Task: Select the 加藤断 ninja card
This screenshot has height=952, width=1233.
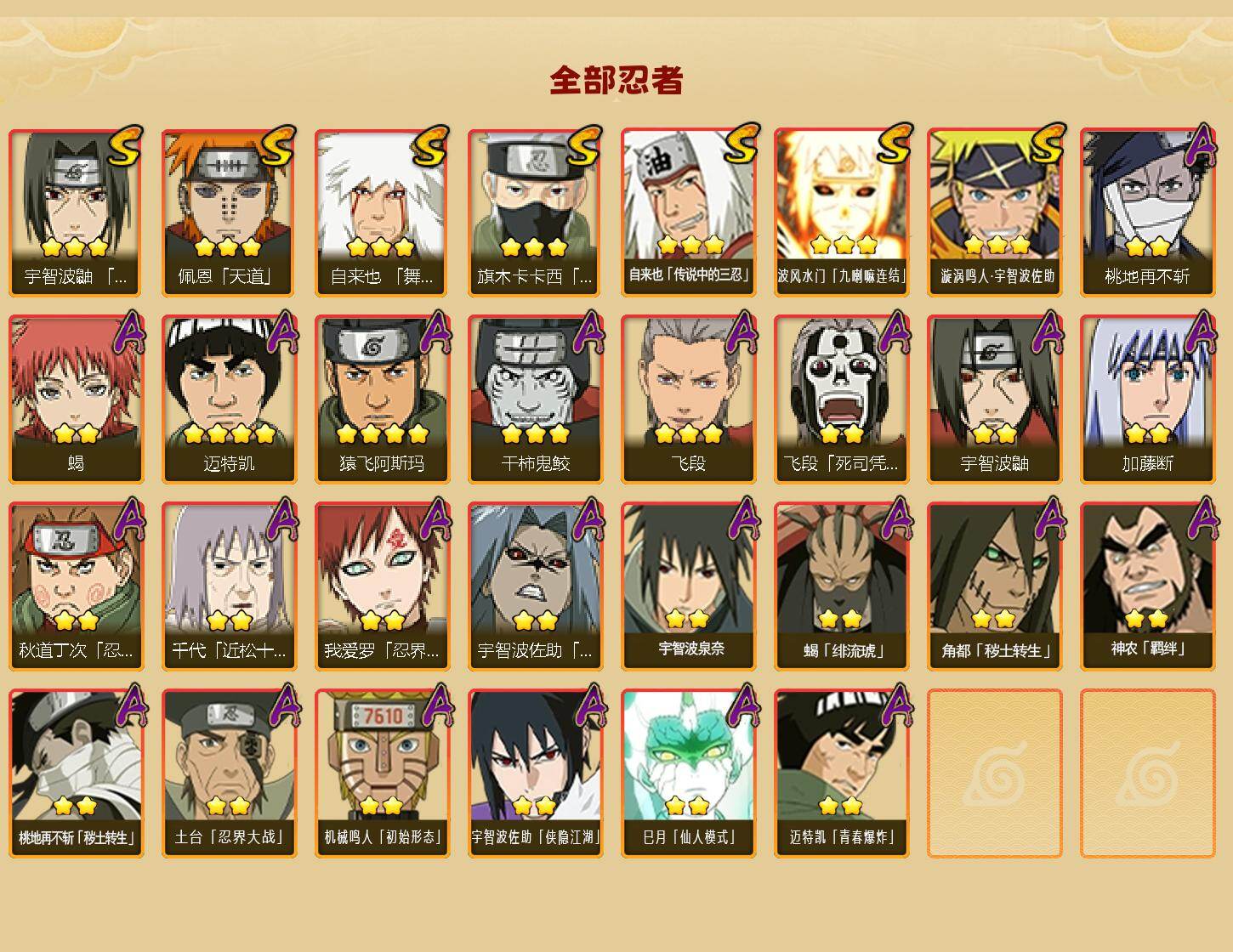Action: pos(1148,399)
